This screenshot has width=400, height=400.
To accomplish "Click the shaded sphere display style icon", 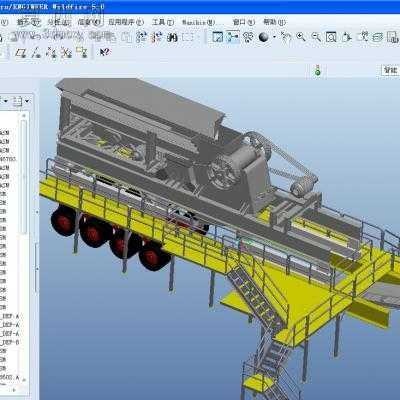I will coord(263,37).
